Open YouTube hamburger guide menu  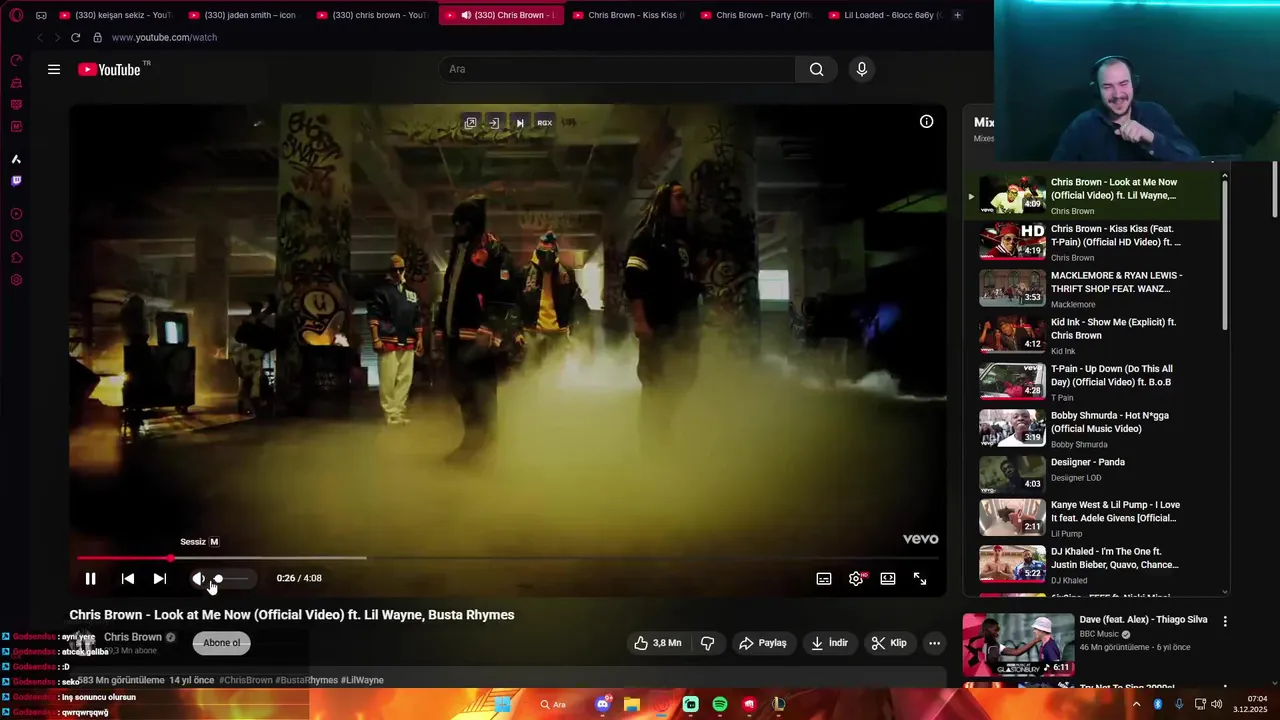[54, 69]
